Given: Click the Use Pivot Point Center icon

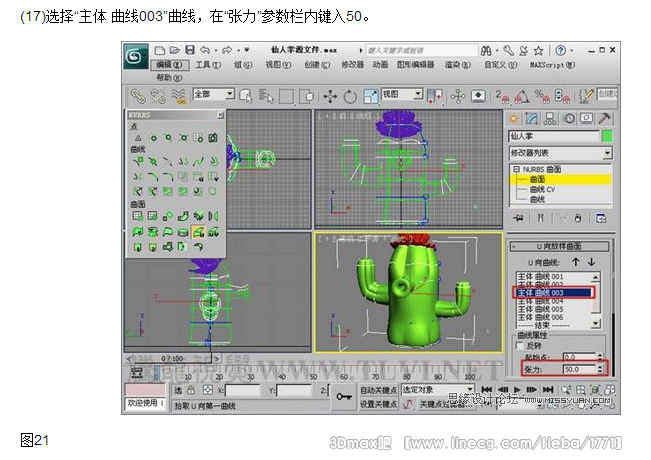Looking at the screenshot, I should (x=434, y=96).
